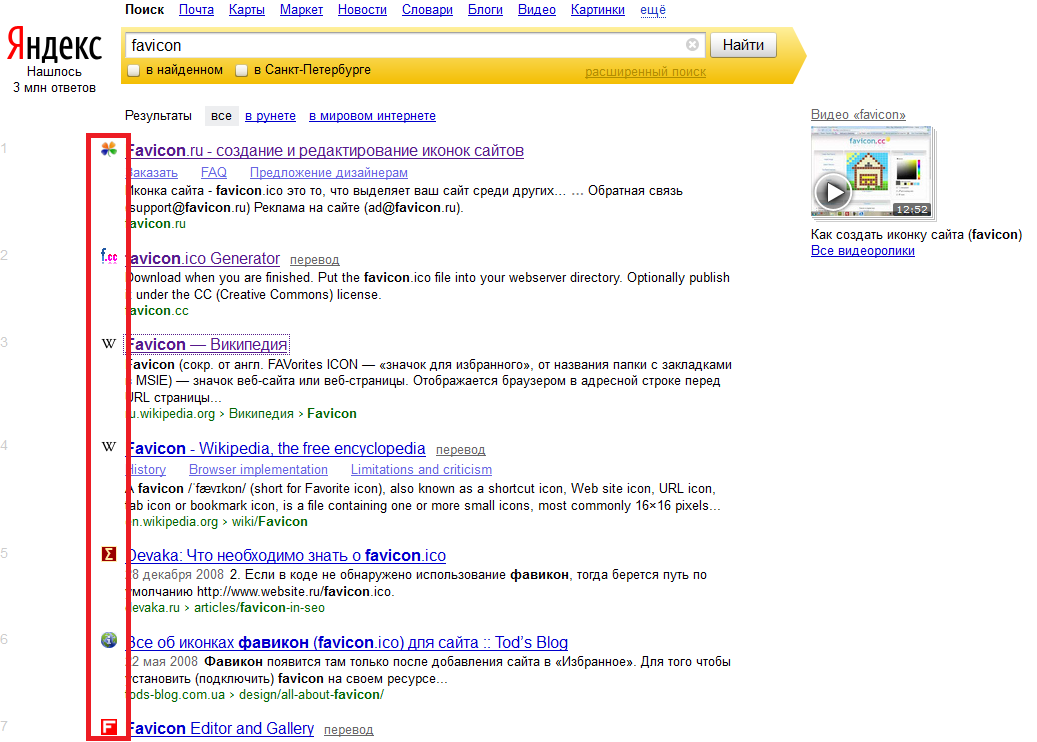Click the favicon.cc result's f.cc favicon
The height and width of the screenshot is (742, 1037).
coord(109,256)
